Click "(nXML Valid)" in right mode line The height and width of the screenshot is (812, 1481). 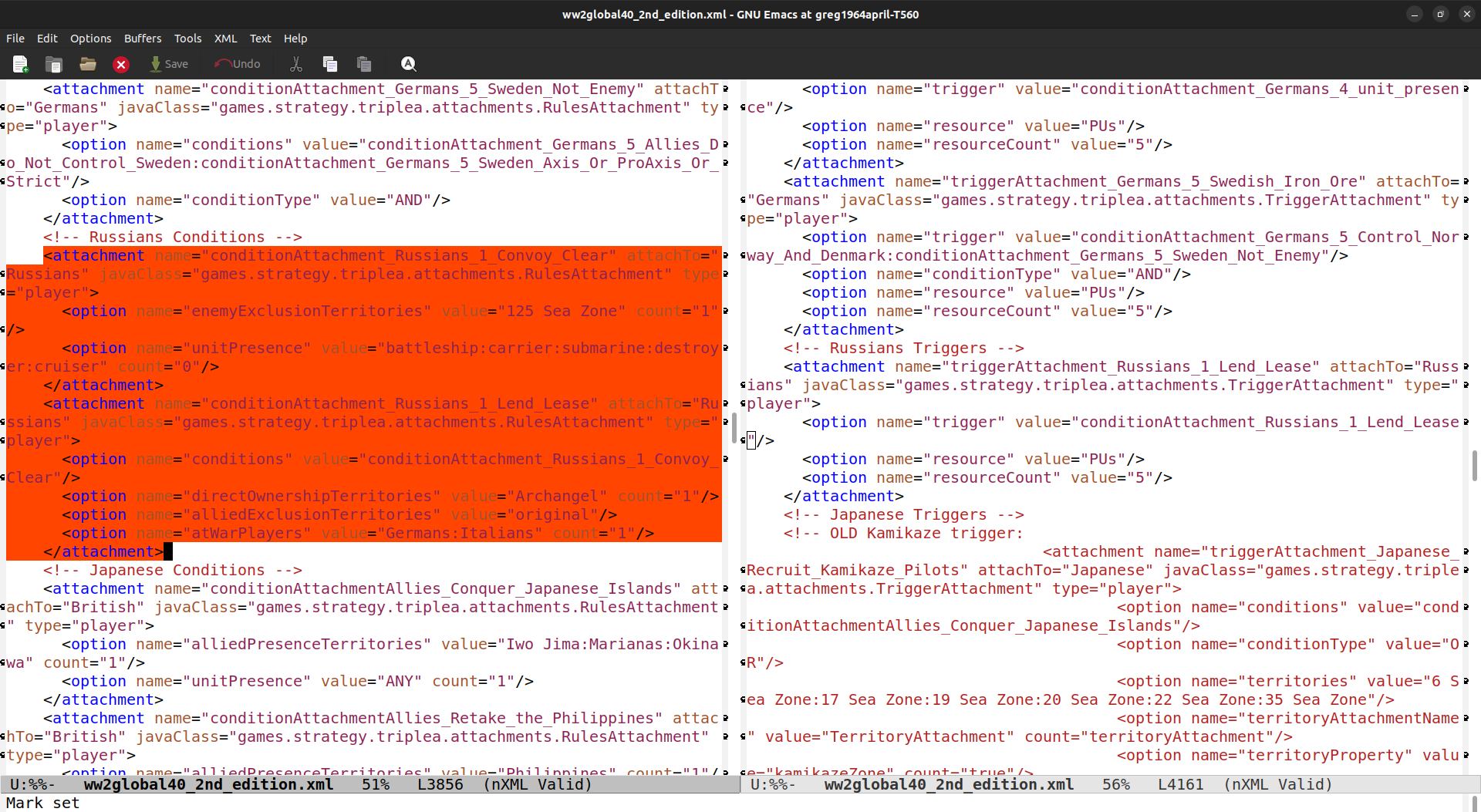pyautogui.click(x=1278, y=784)
